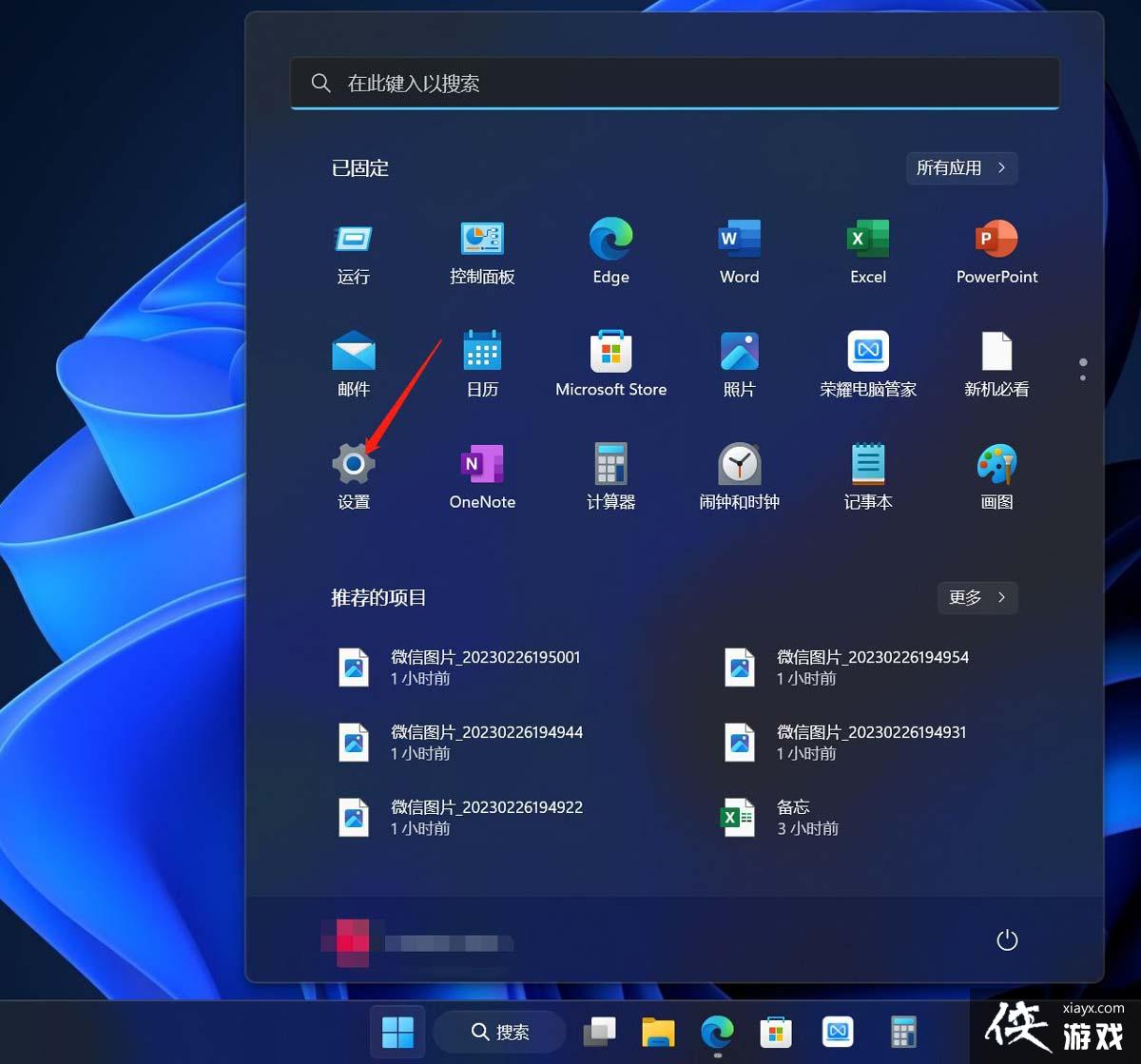Expand 更多 to show more recommended items

[977, 598]
